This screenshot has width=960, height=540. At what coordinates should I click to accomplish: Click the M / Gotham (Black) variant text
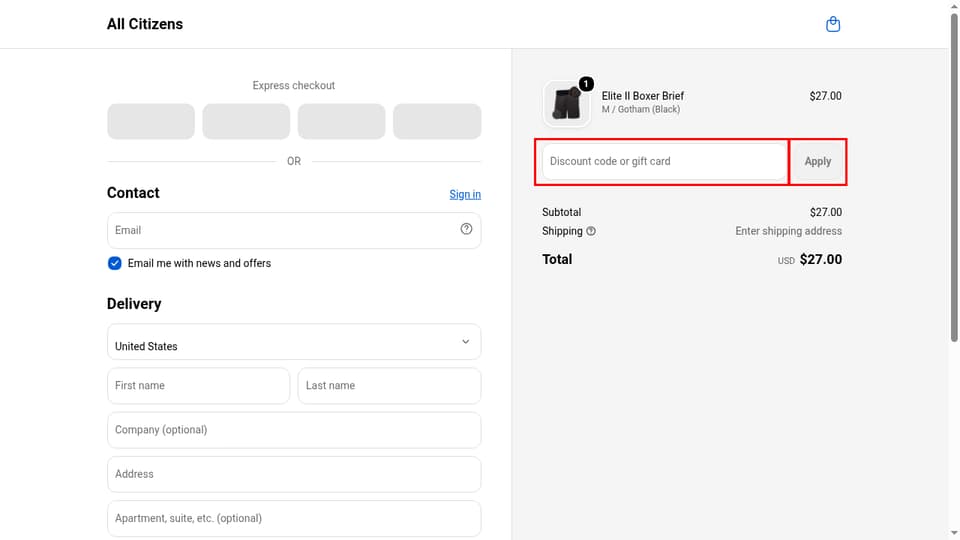[x=640, y=110]
